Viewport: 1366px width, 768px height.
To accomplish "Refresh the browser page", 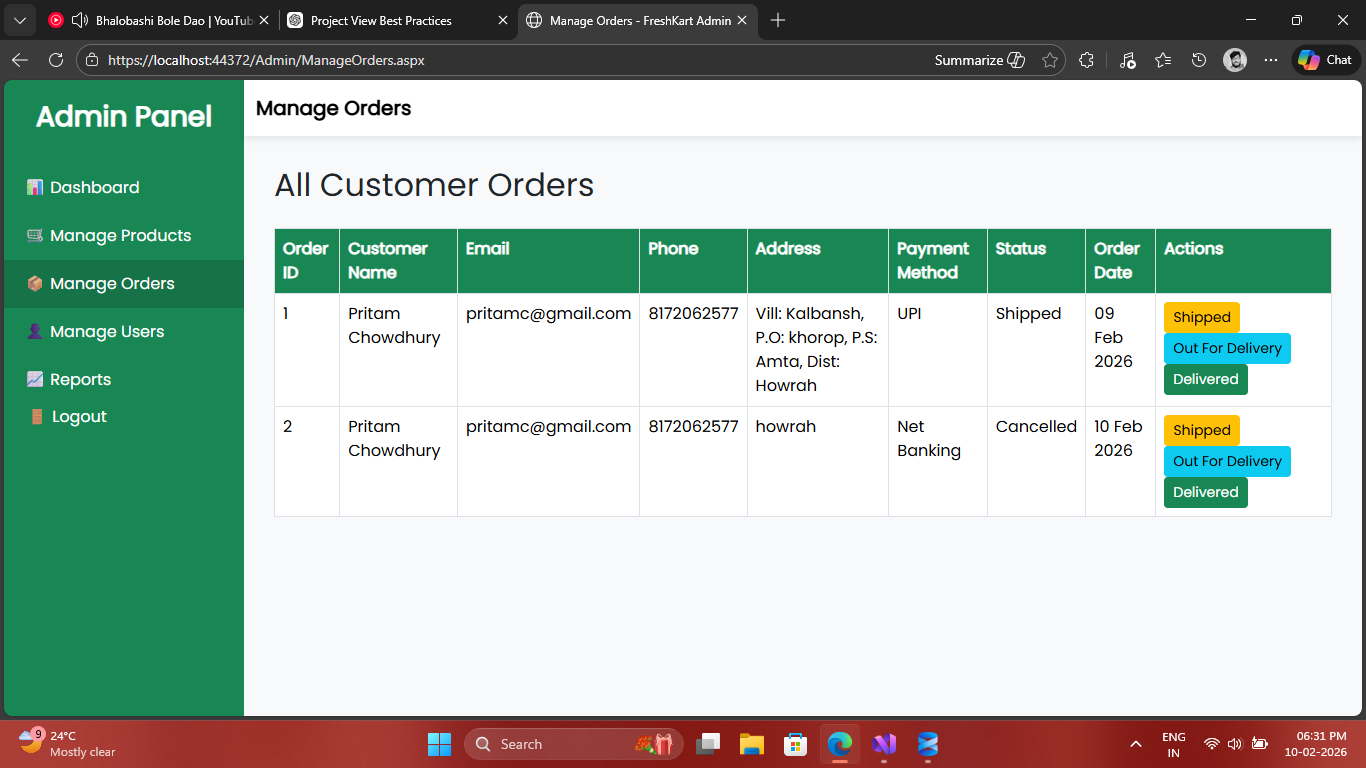I will [x=56, y=60].
